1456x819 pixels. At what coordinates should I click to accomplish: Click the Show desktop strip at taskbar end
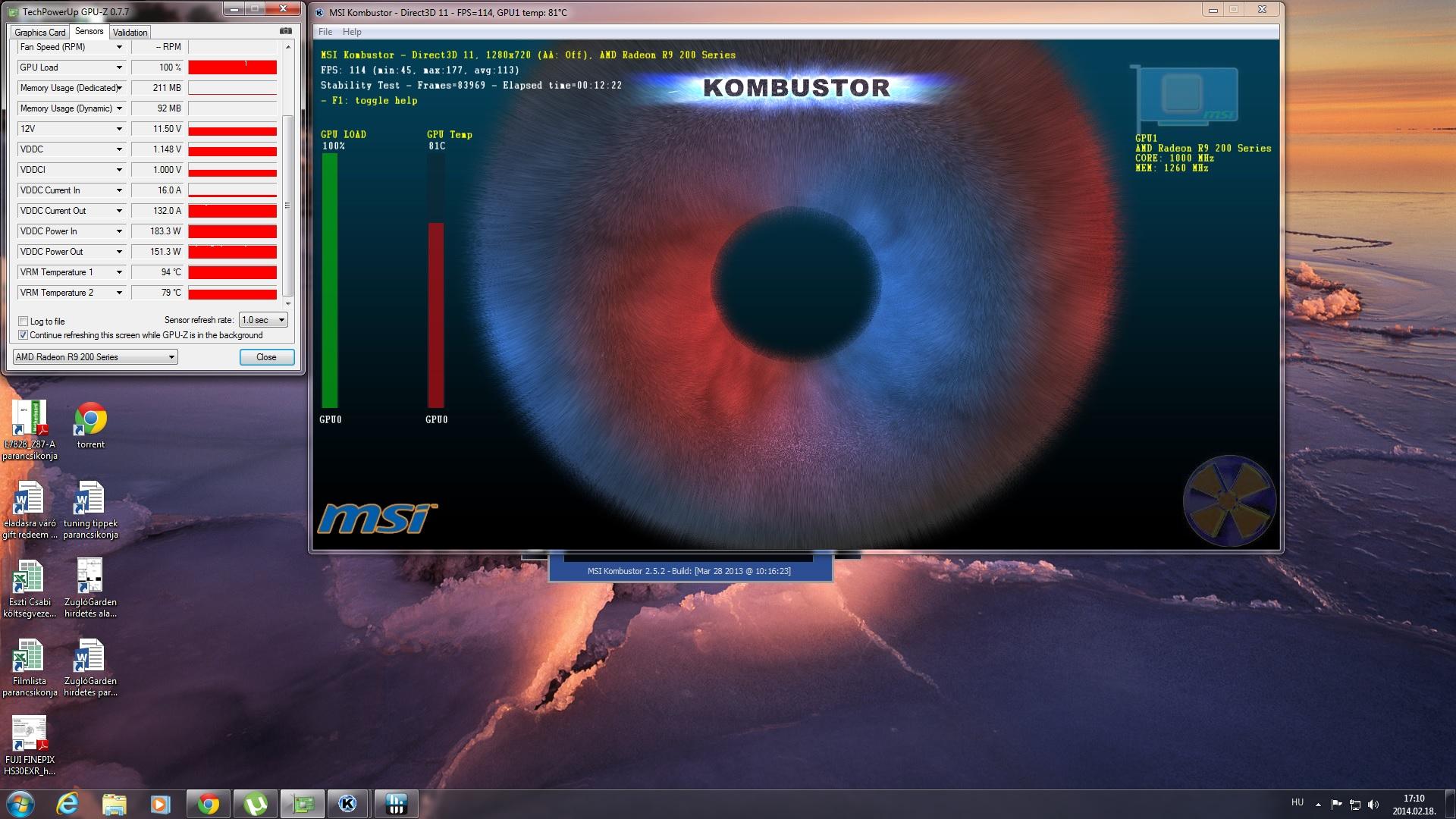(x=1450, y=804)
